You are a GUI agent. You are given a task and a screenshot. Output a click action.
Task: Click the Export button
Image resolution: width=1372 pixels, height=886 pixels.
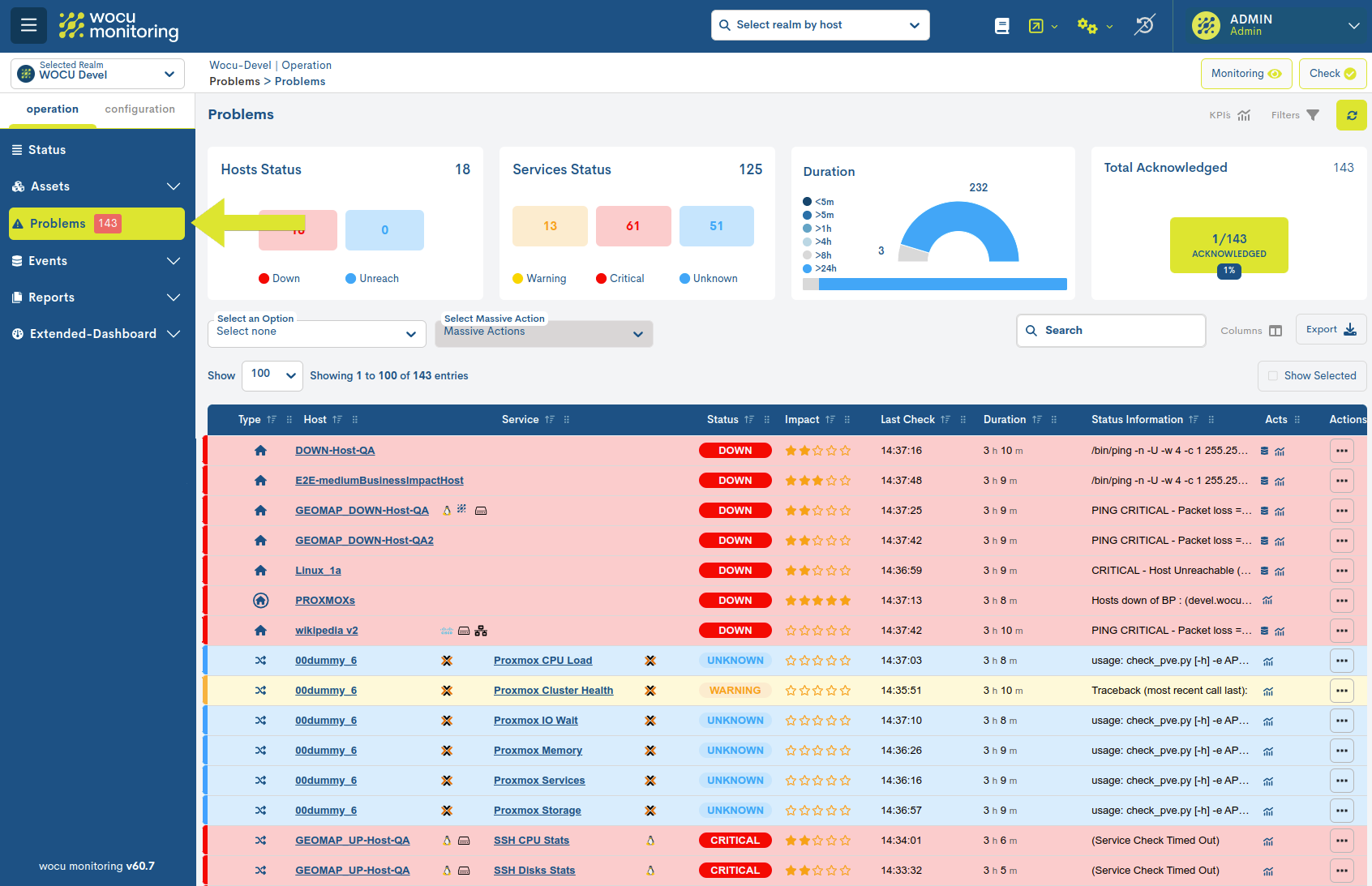pos(1331,329)
